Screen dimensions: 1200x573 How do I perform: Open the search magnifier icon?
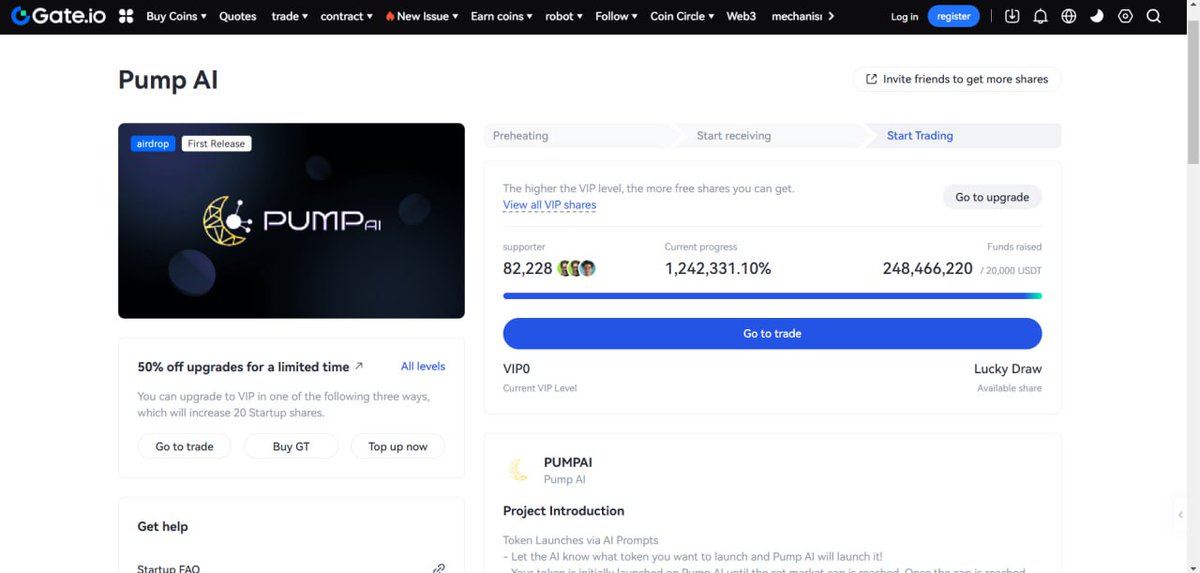pyautogui.click(x=1153, y=16)
